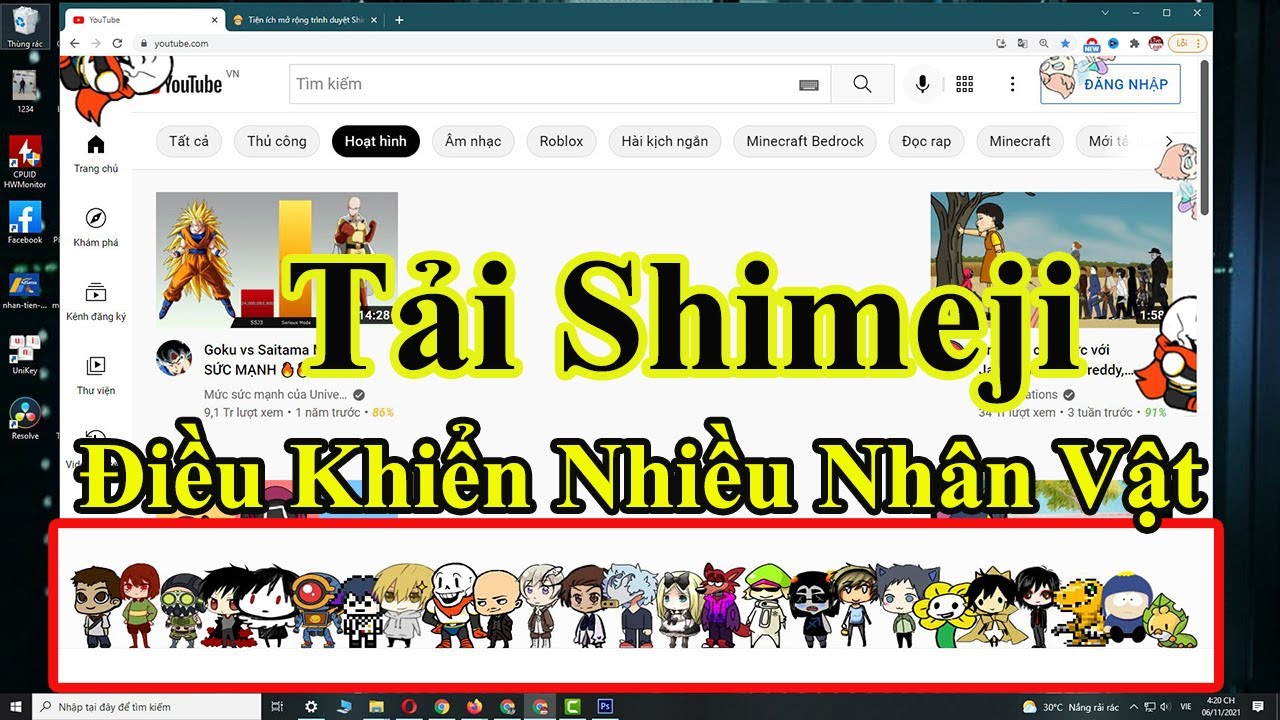
Task: Select the Roblox filter chip
Action: click(561, 141)
